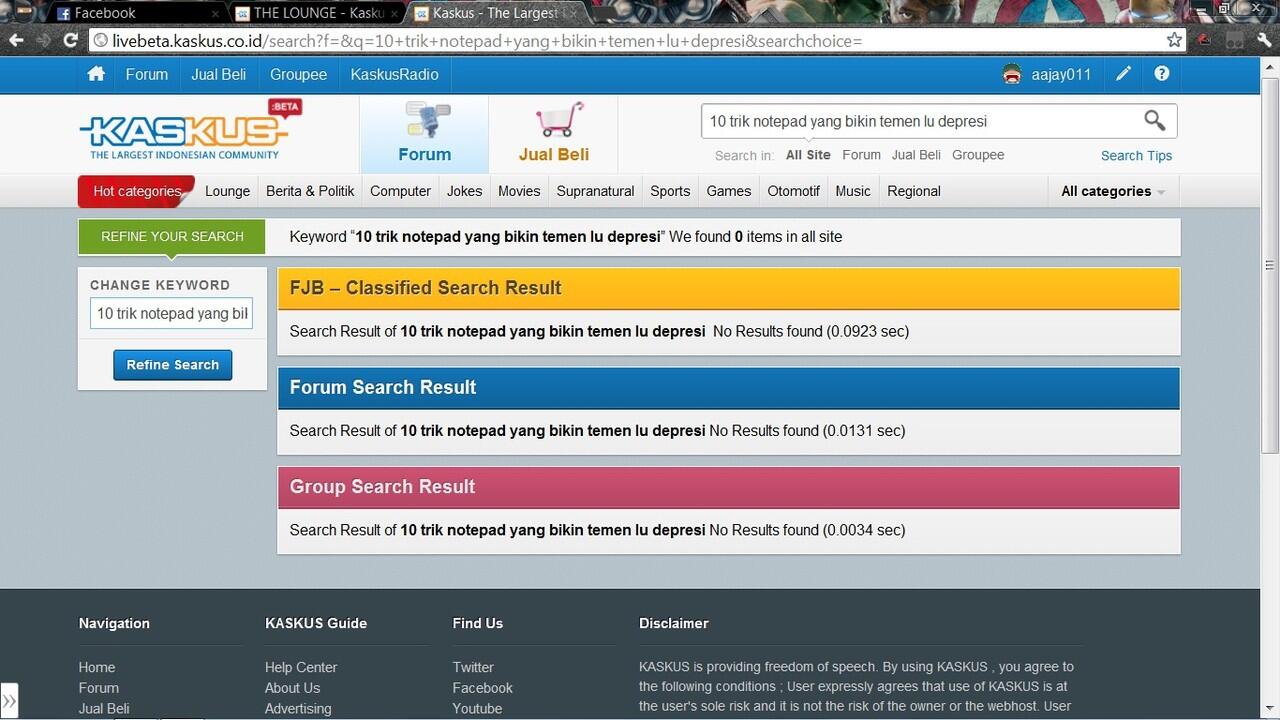Open the Movies category
1280x720 pixels.
[x=519, y=191]
